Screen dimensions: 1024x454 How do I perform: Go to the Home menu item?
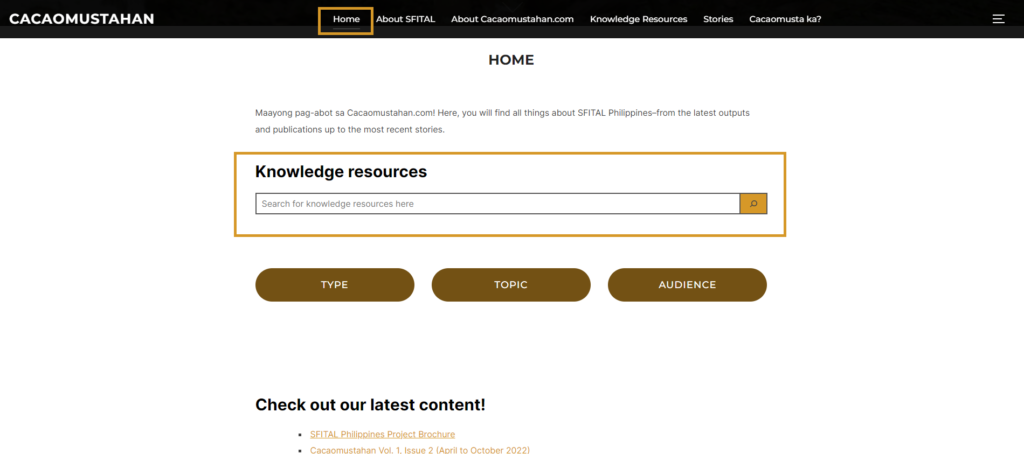click(x=346, y=19)
